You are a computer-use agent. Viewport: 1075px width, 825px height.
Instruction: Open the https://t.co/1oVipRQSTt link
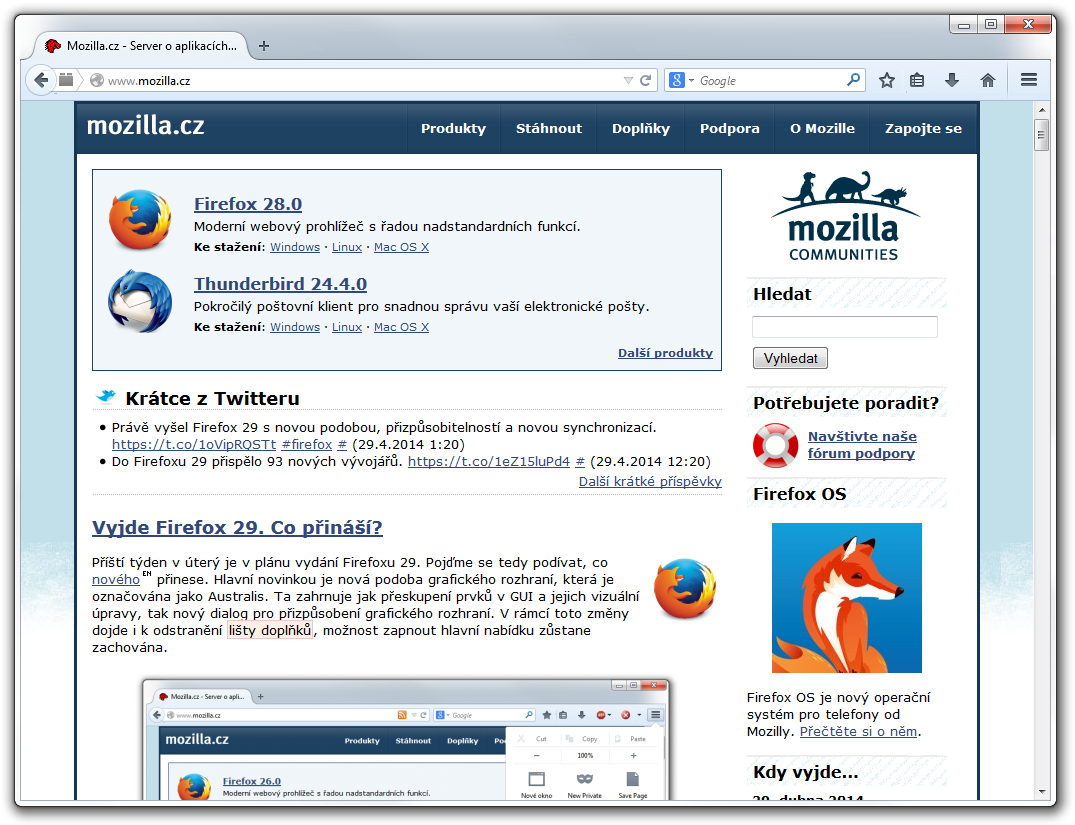click(x=194, y=444)
